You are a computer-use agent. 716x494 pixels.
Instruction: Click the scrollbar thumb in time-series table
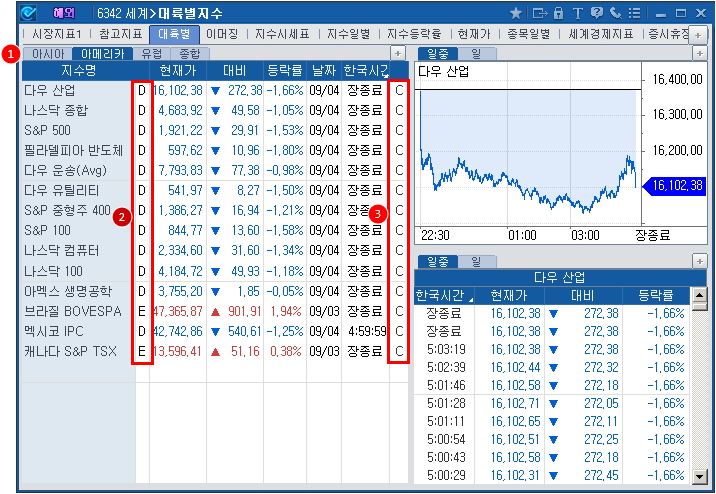(699, 305)
